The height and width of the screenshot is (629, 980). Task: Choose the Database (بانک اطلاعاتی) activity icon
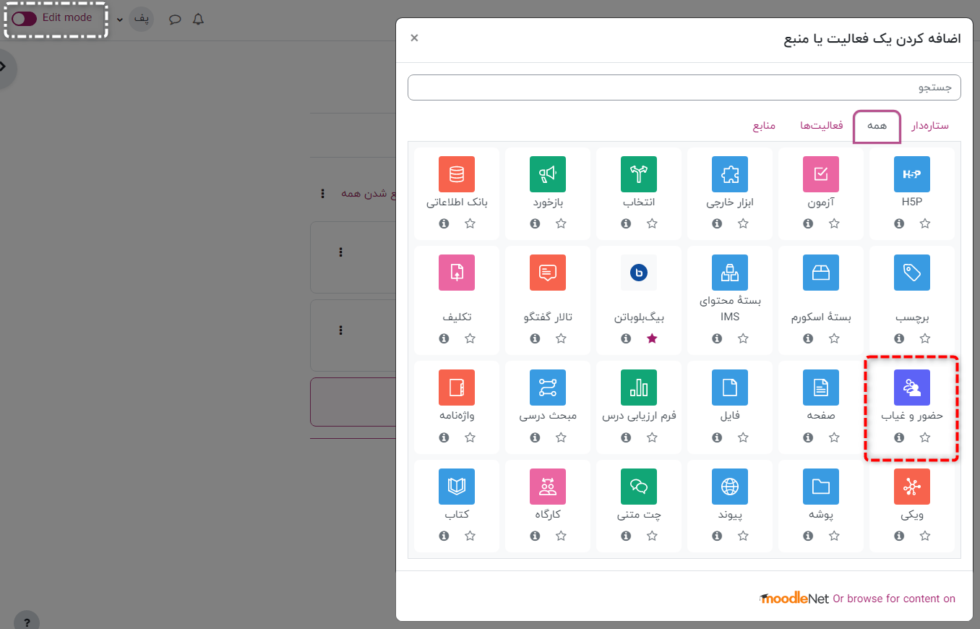coord(456,174)
